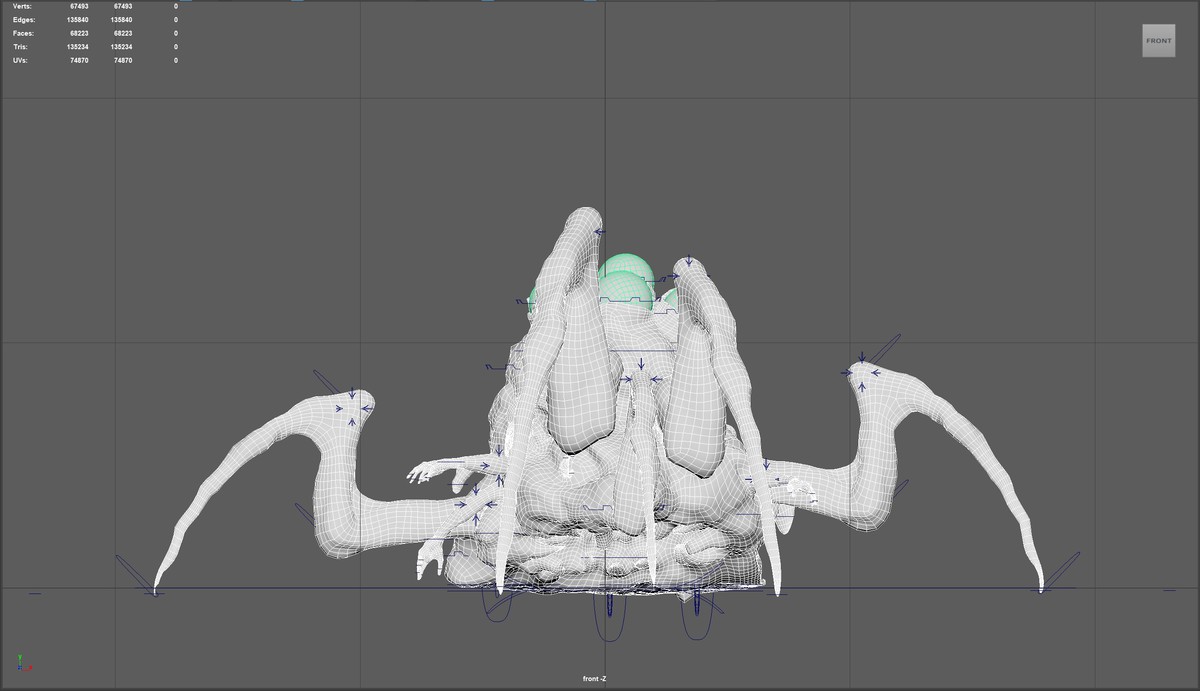Screen dimensions: 1200x691
Task: Select the "Faces:" poly count label
Action: coord(24,33)
